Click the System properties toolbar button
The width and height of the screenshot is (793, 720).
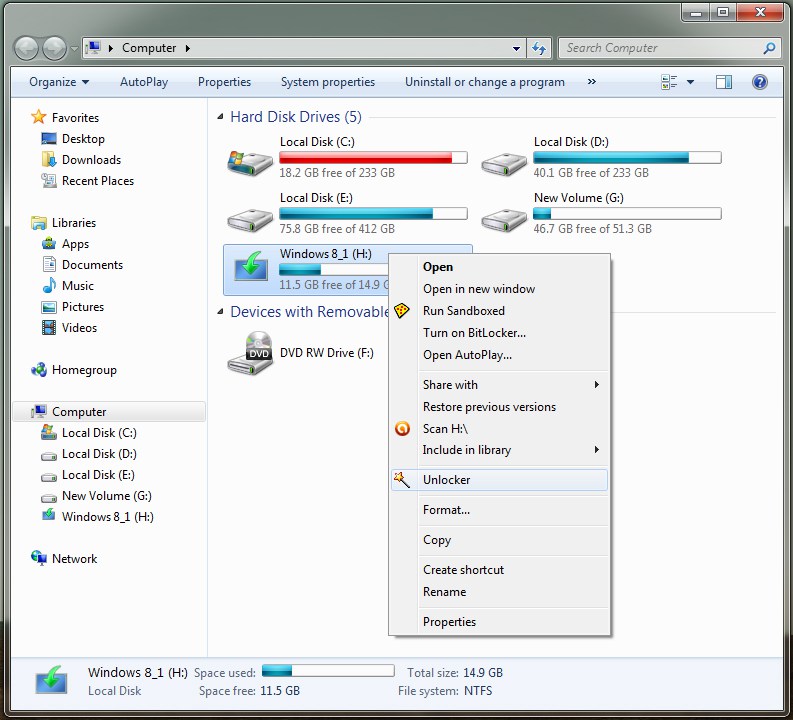click(x=328, y=82)
